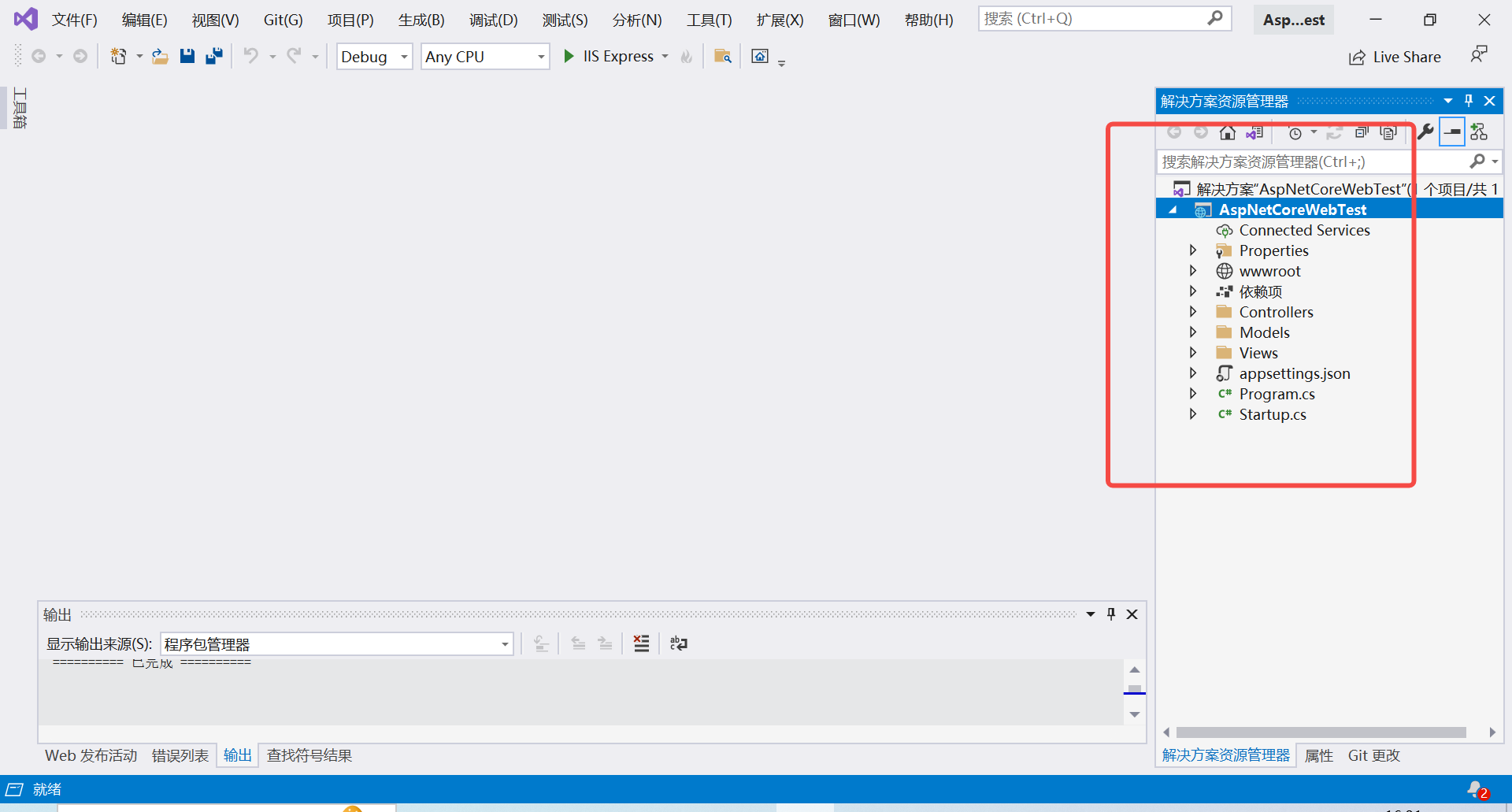This screenshot has width=1512, height=812.
Task: Select Connected Services node
Action: click(1304, 230)
